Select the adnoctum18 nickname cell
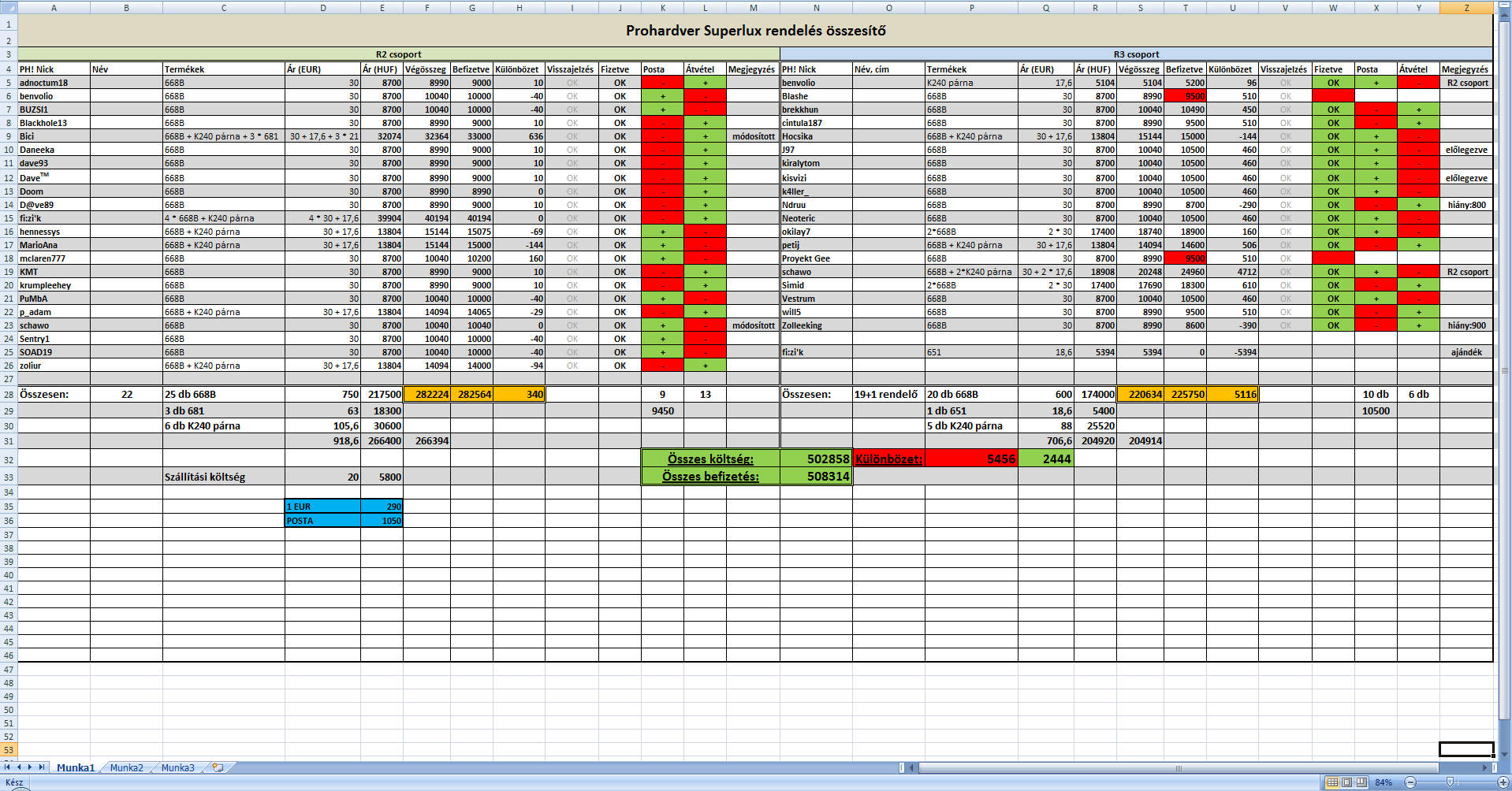 click(54, 83)
